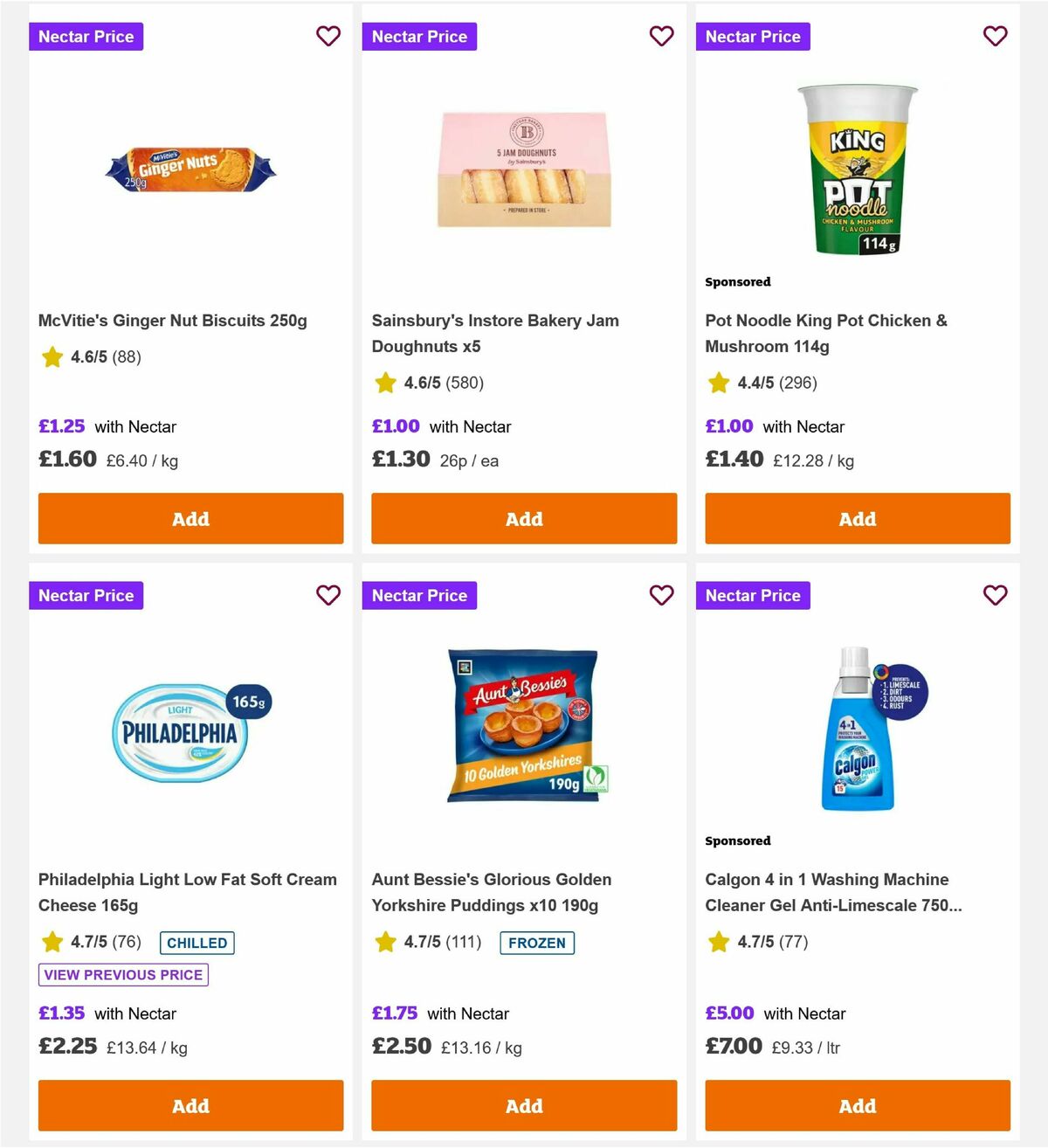Favourite the Pot Noodle King Pot product
Viewport: 1048px width, 1148px height.
pyautogui.click(x=996, y=36)
